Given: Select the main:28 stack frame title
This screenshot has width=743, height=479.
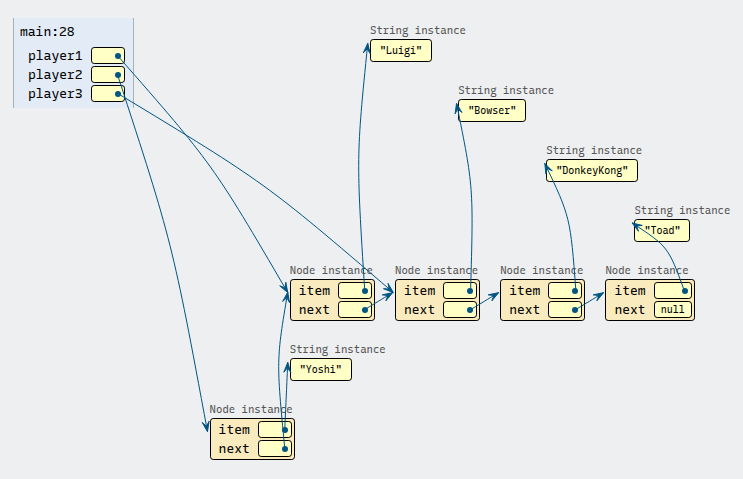Looking at the screenshot, I should (47, 32).
